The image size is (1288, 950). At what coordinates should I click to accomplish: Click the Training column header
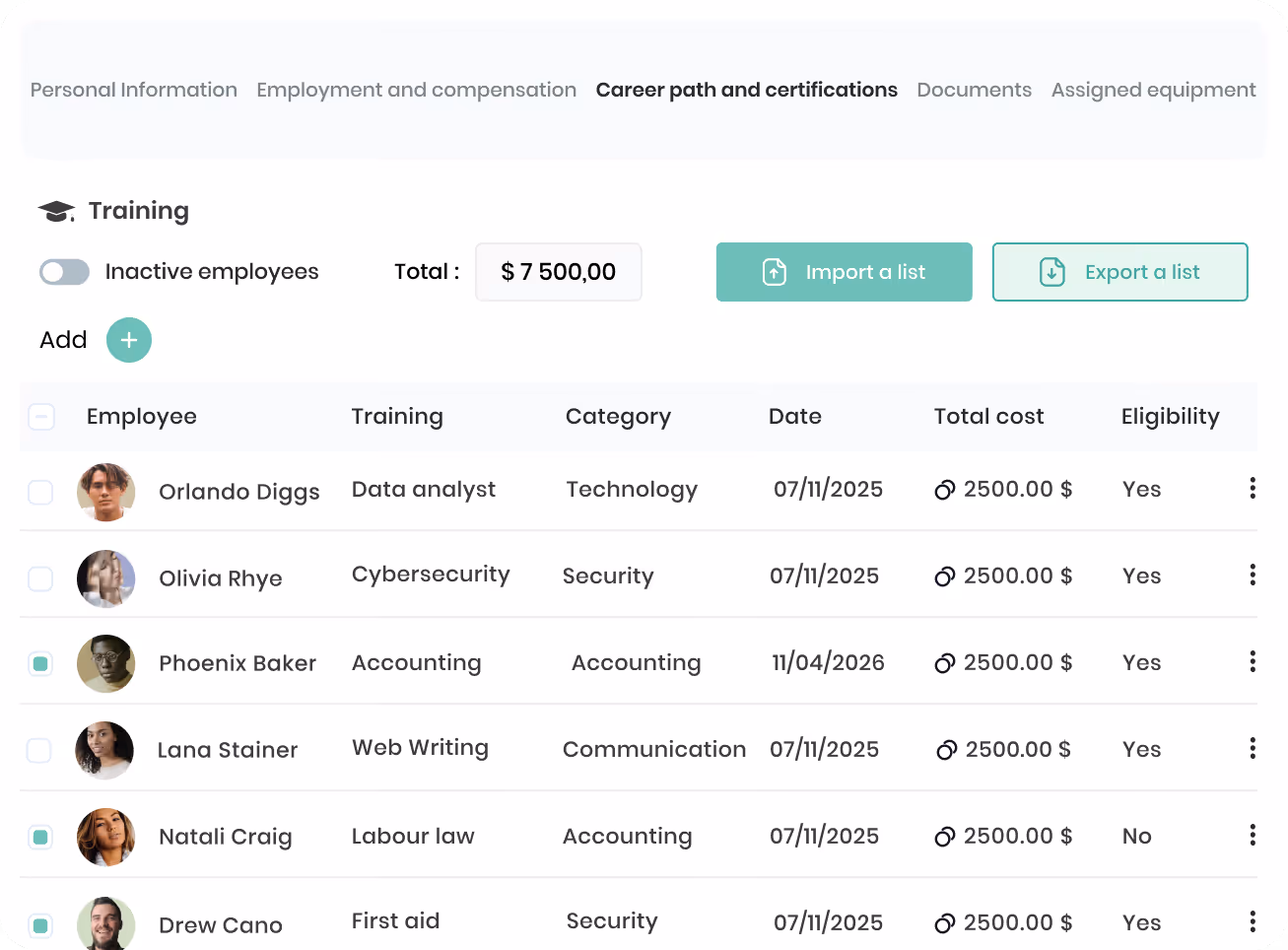pyautogui.click(x=397, y=417)
